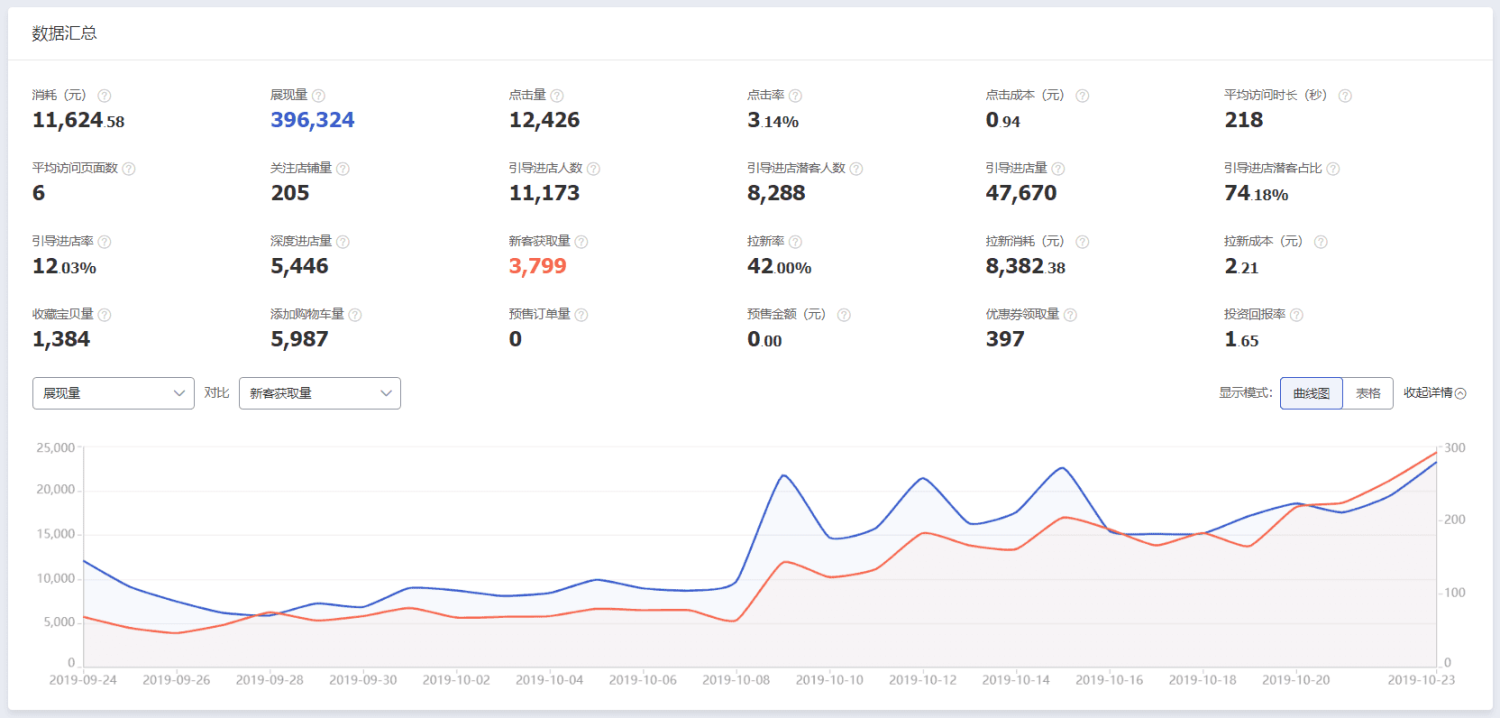Click help icon beside 展现量 metric
The height and width of the screenshot is (718, 1500).
pos(318,96)
